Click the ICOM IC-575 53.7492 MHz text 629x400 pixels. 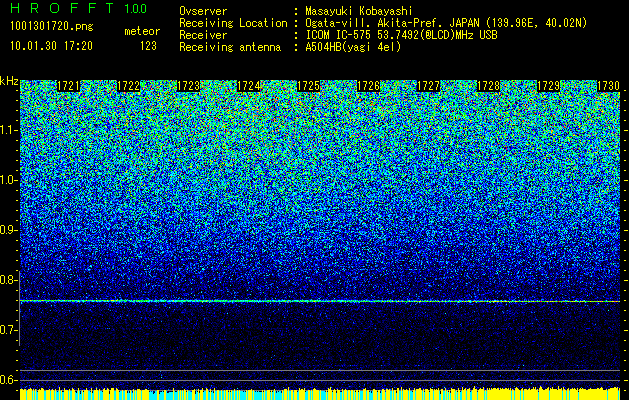coord(401,35)
